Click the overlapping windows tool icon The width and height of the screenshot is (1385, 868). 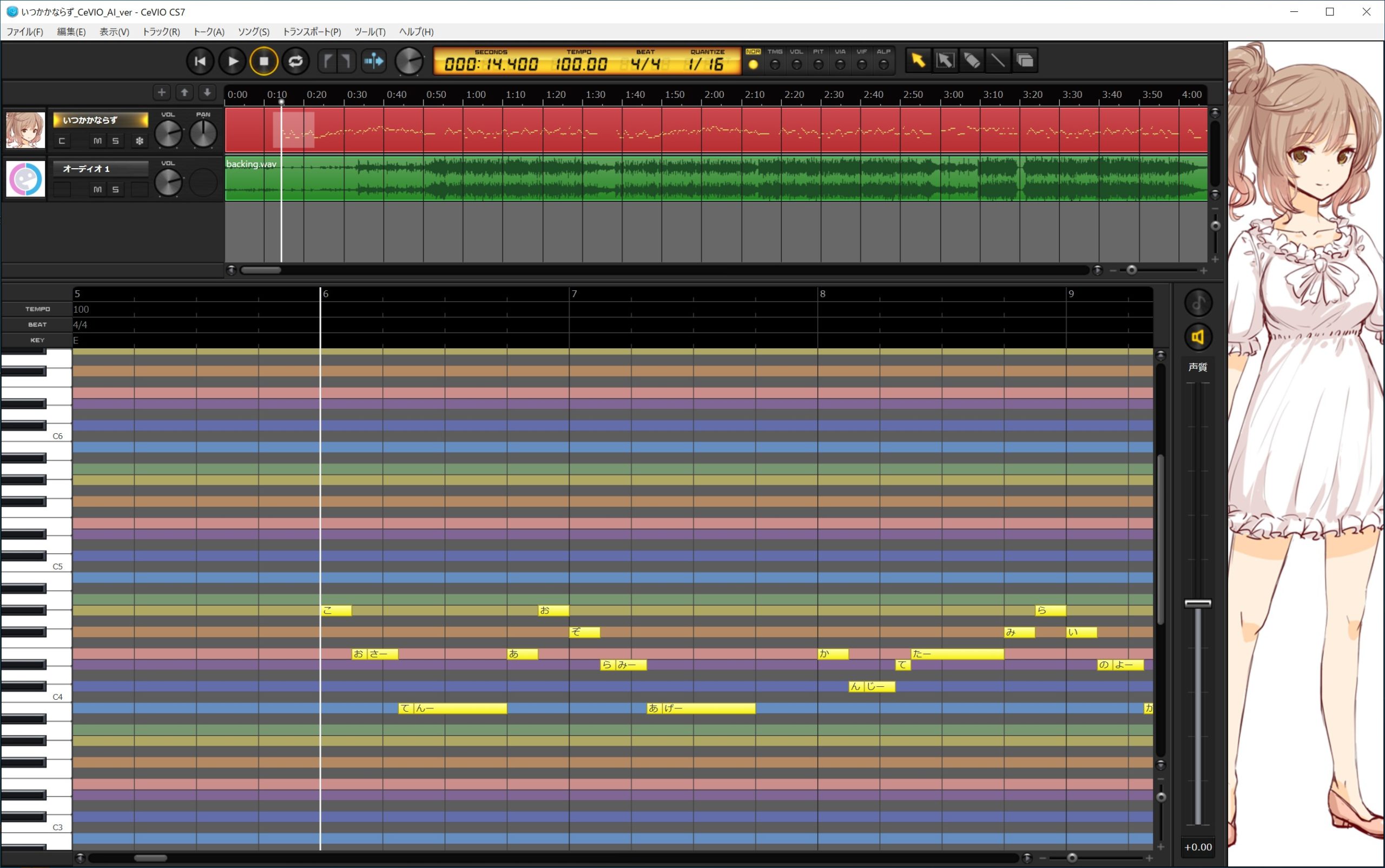click(x=1025, y=60)
